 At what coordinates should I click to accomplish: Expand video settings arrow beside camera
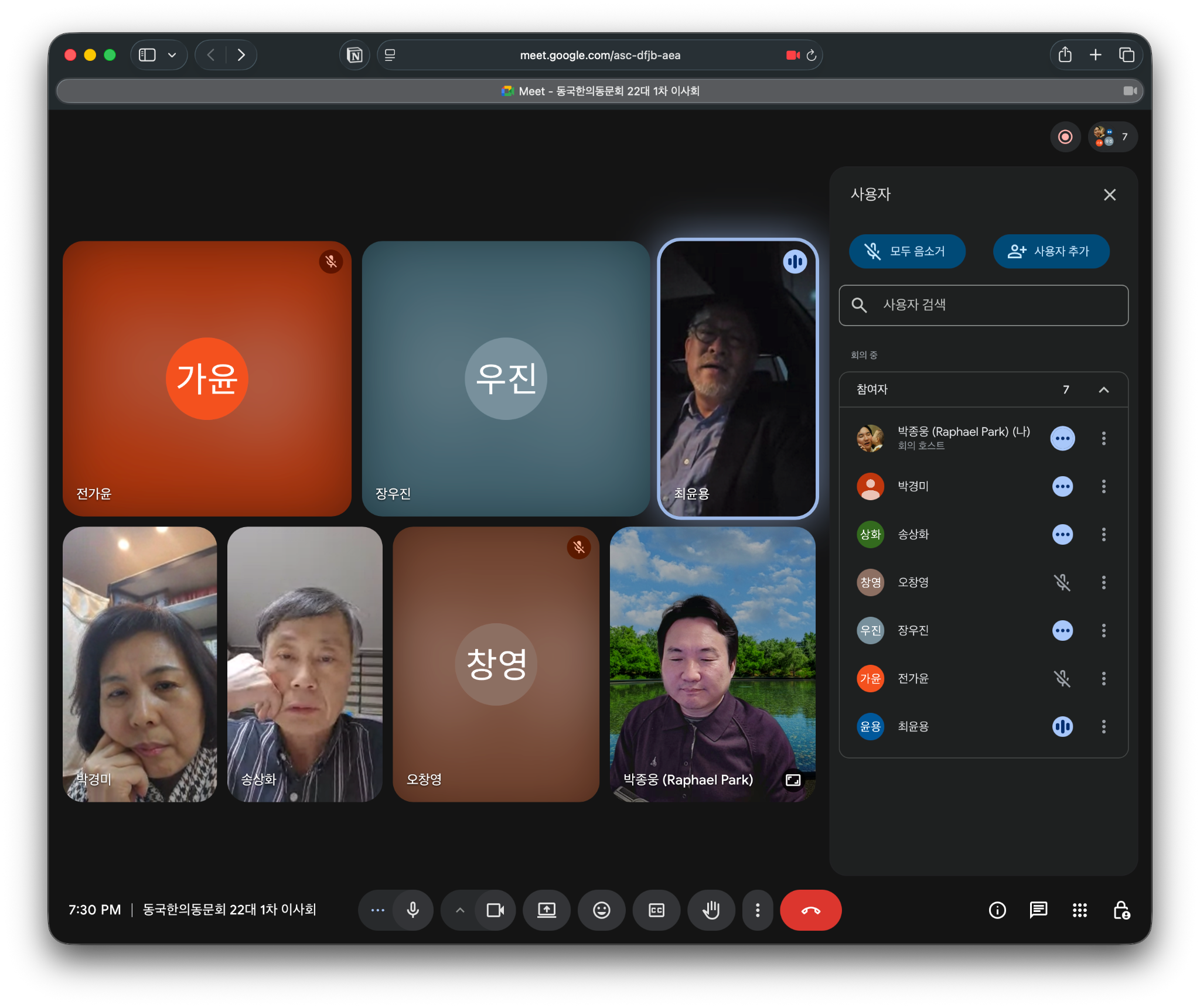coord(460,910)
